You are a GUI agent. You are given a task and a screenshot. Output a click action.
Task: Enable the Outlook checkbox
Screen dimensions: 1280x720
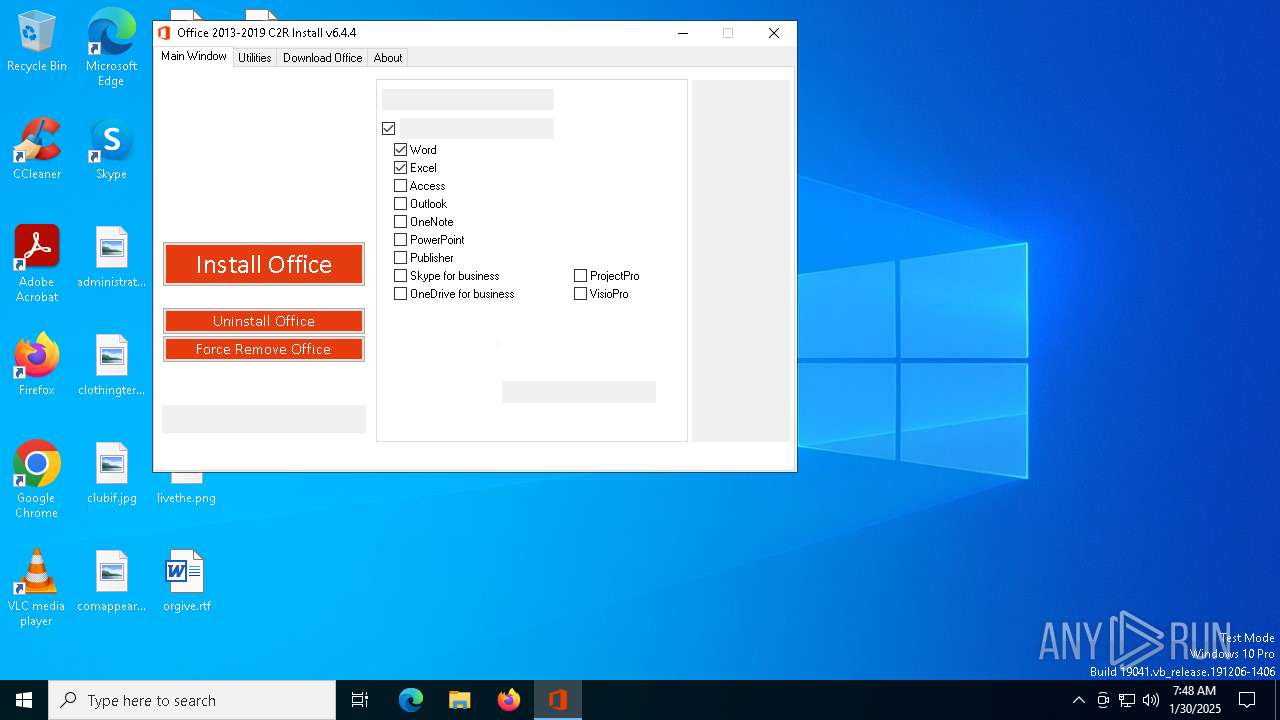point(400,204)
